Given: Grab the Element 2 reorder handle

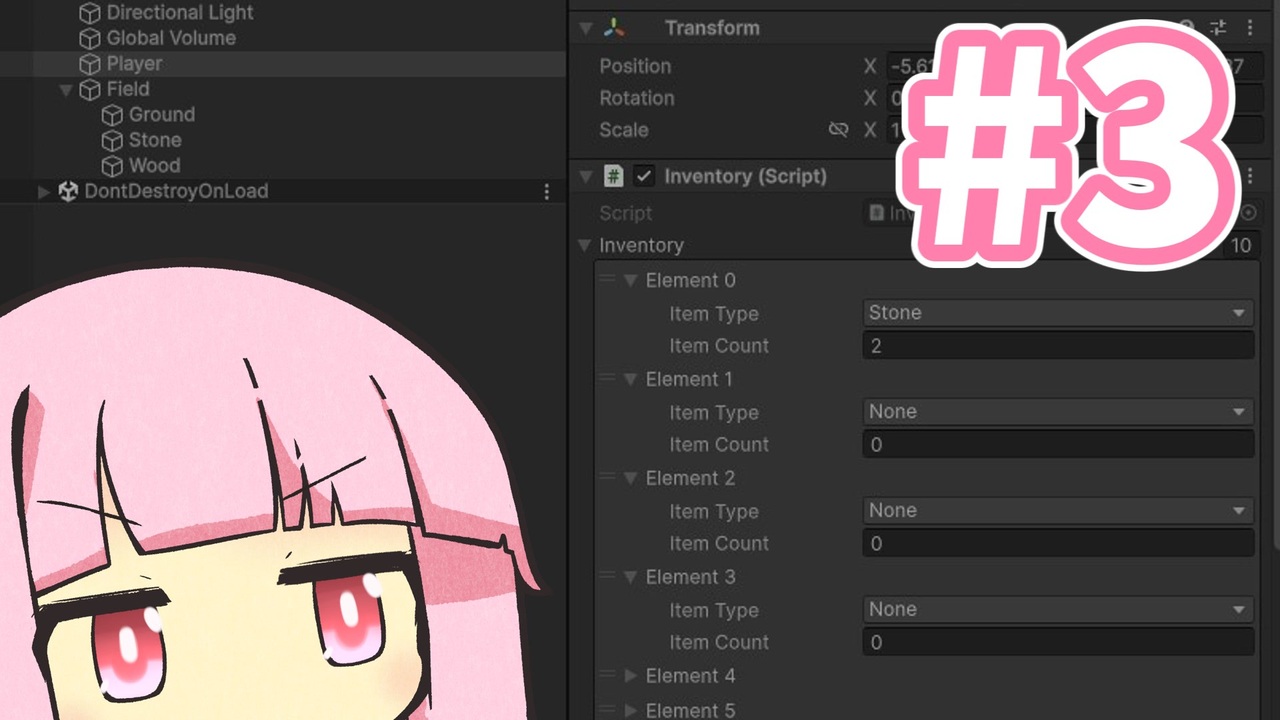Looking at the screenshot, I should tap(606, 478).
